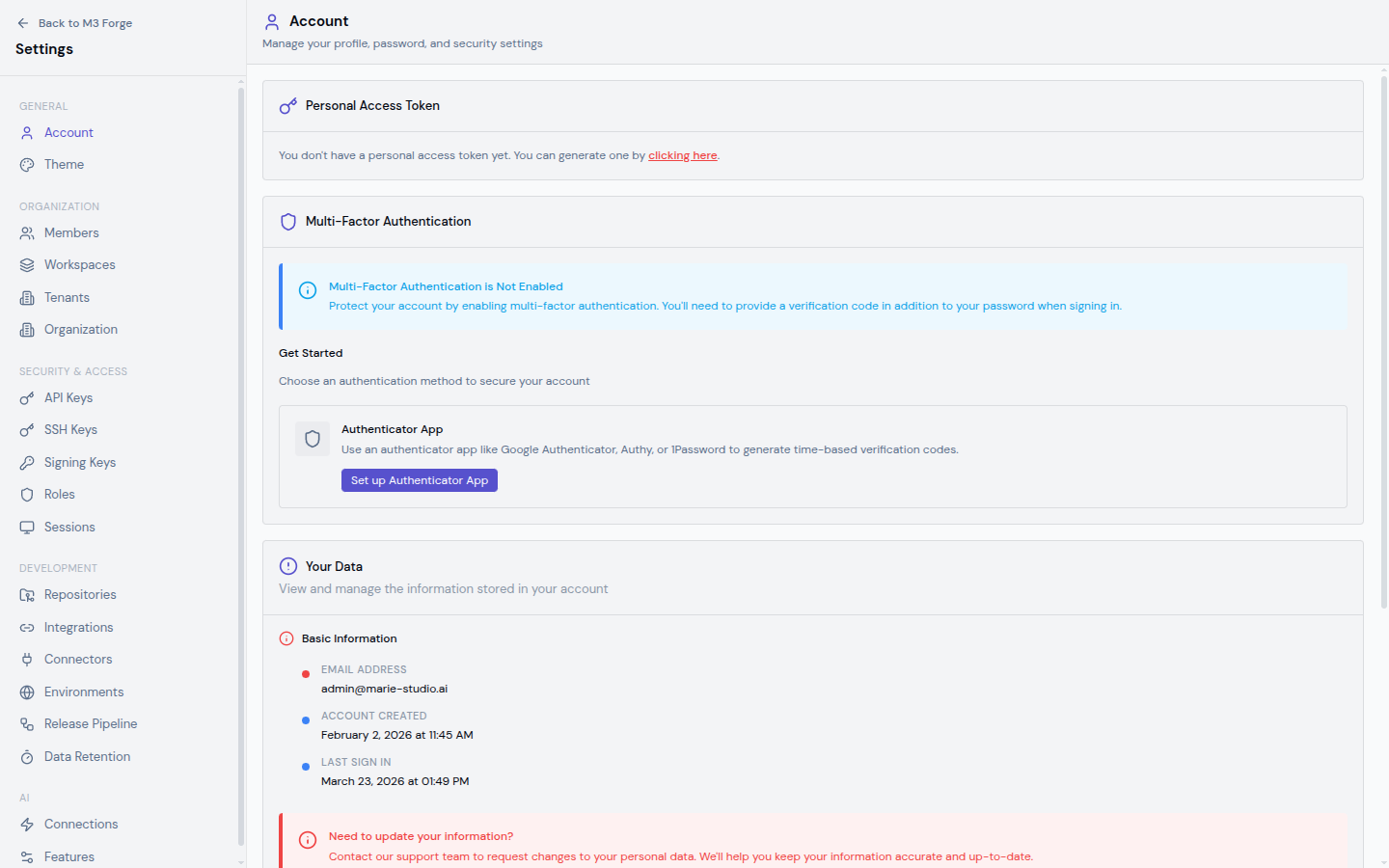Click the Theme palette icon in sidebar
Image resolution: width=1389 pixels, height=868 pixels.
coord(27,165)
